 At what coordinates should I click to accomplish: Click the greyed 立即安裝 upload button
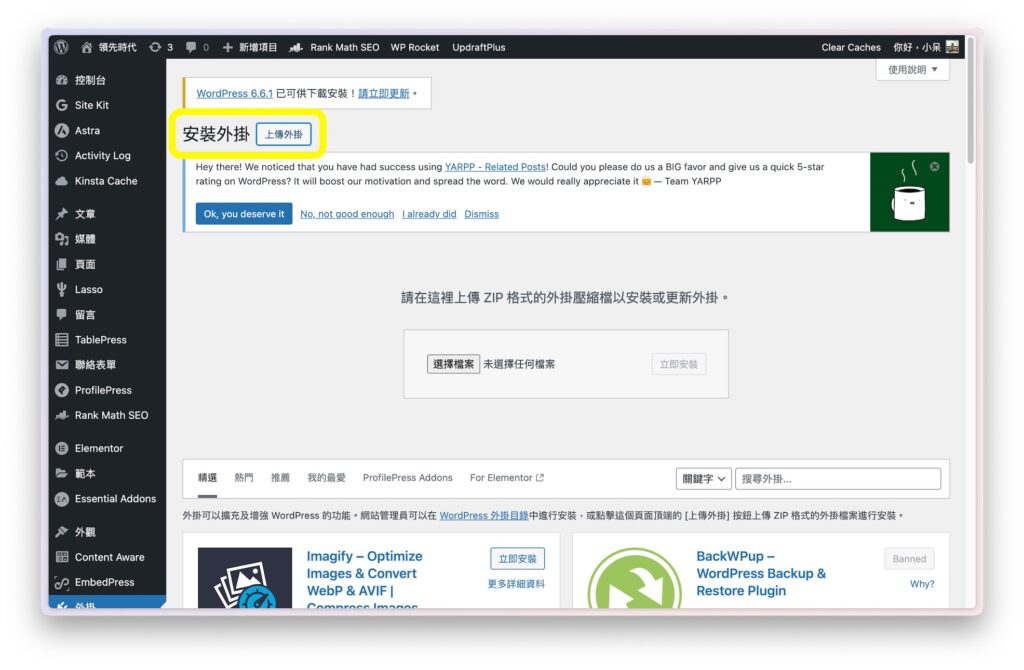point(679,364)
